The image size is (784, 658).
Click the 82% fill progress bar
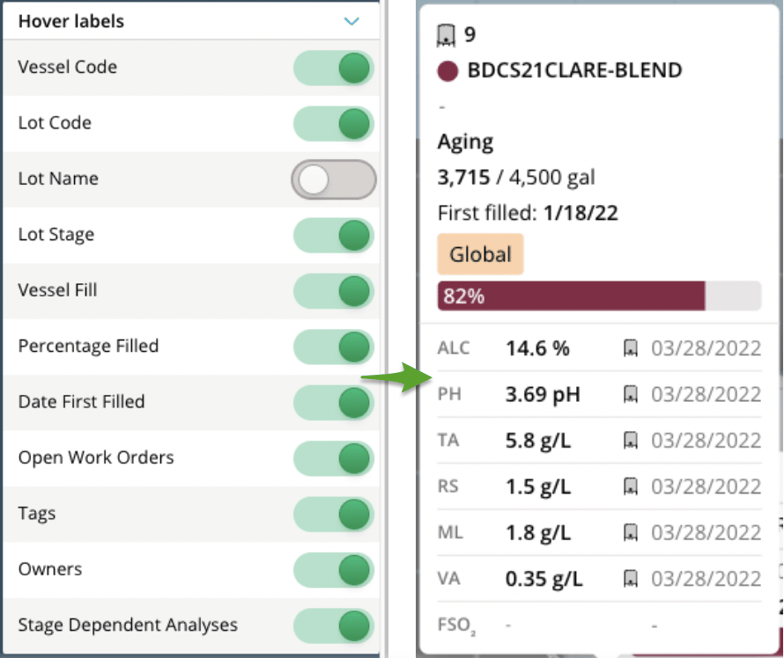coord(598,296)
